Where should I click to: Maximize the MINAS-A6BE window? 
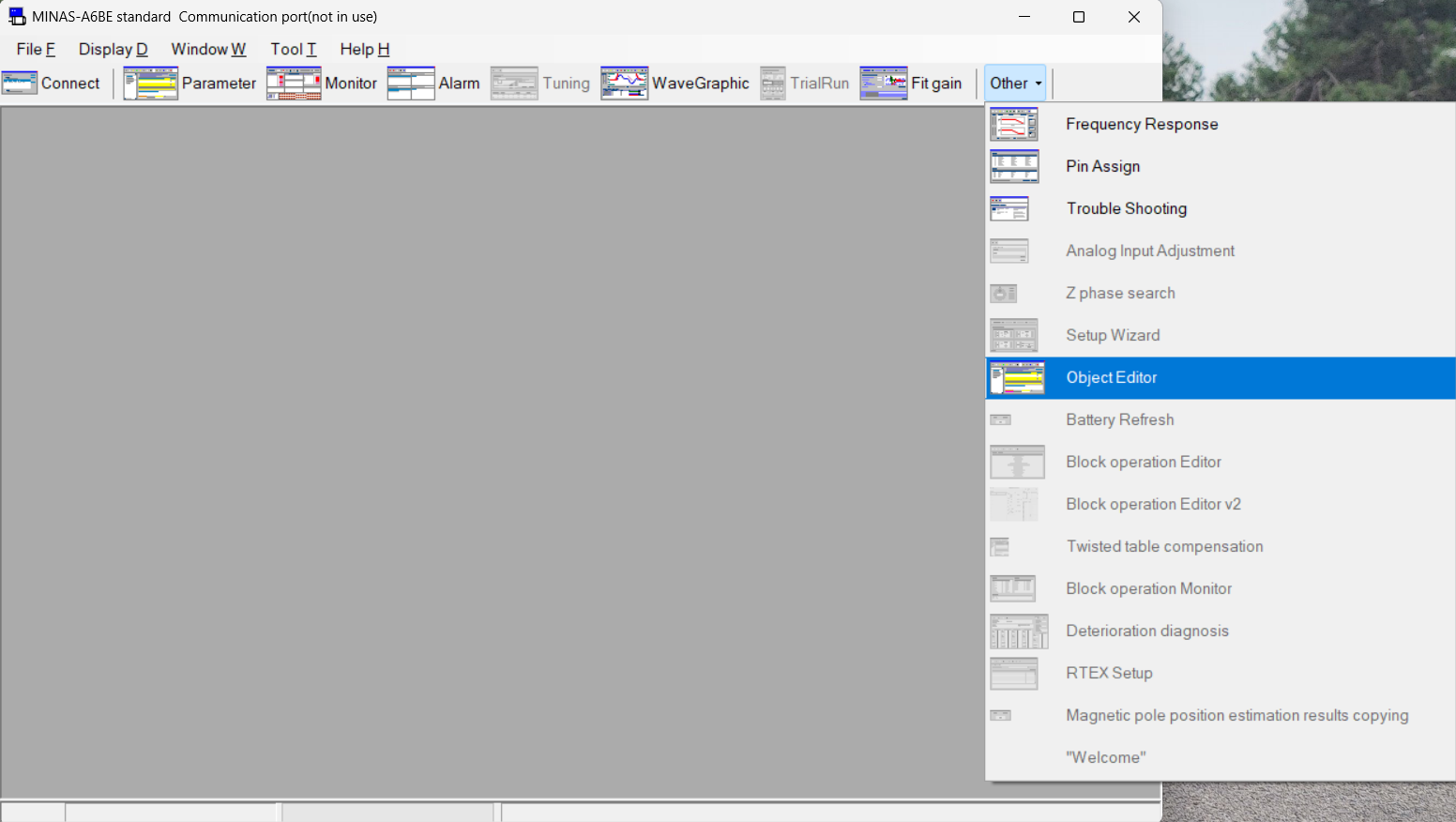[1079, 17]
